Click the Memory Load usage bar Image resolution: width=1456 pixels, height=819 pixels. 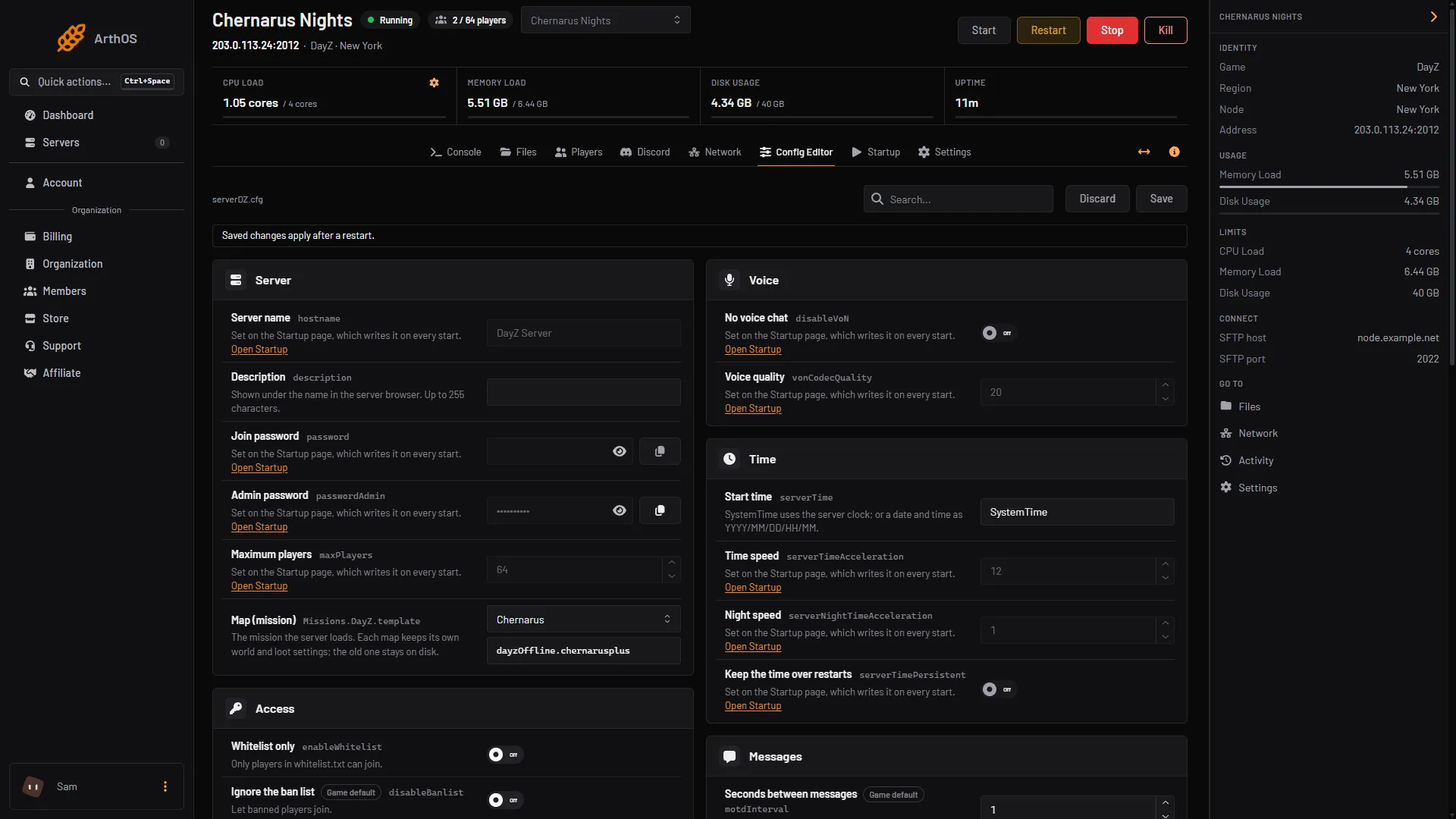(1329, 187)
